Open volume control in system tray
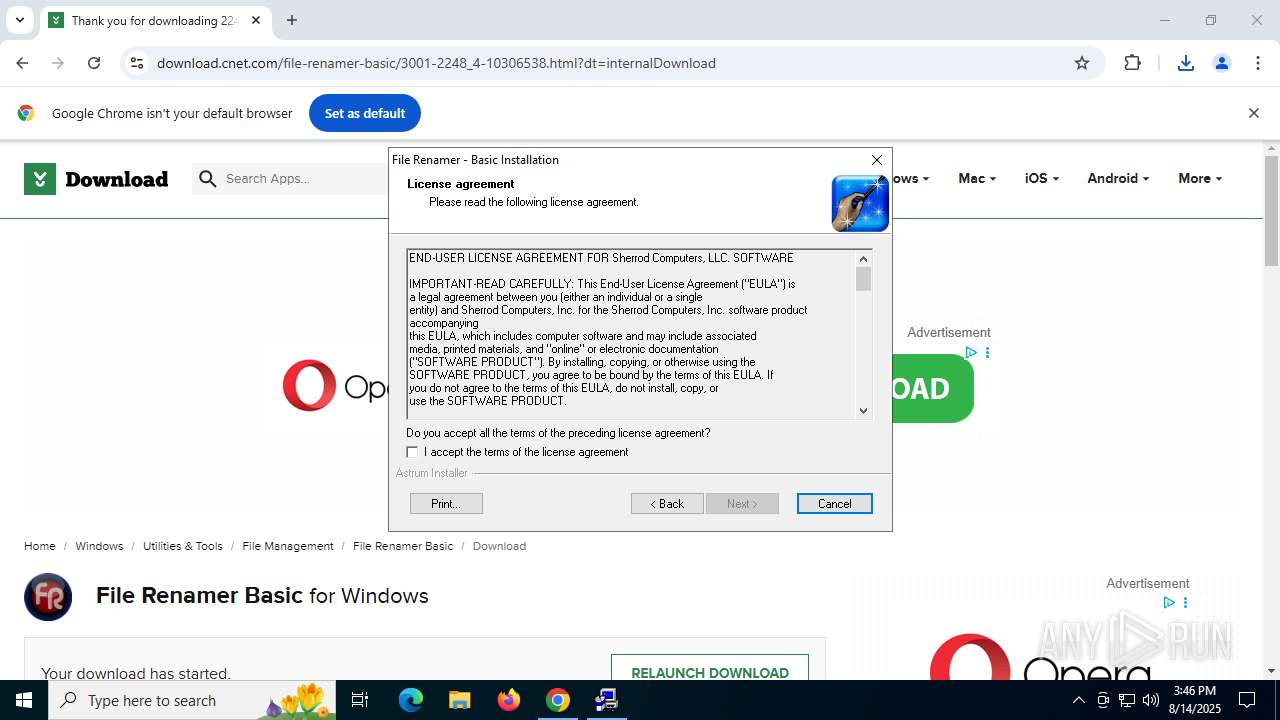 [1150, 700]
